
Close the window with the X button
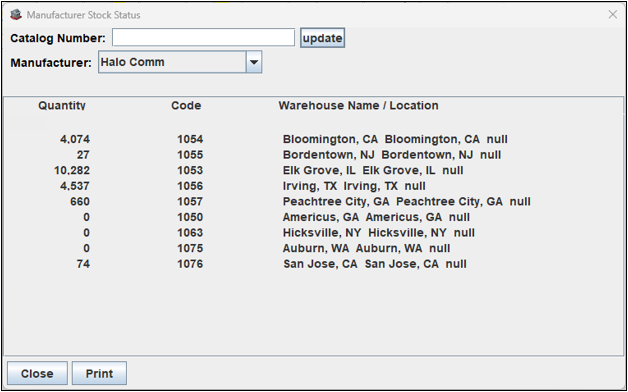[612, 15]
